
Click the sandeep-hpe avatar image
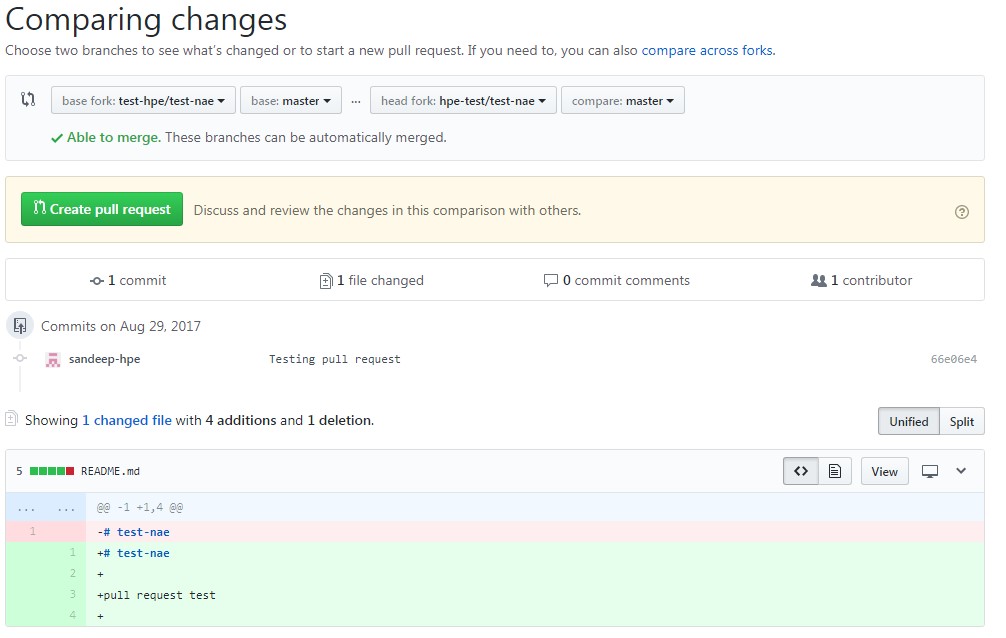pyautogui.click(x=53, y=359)
